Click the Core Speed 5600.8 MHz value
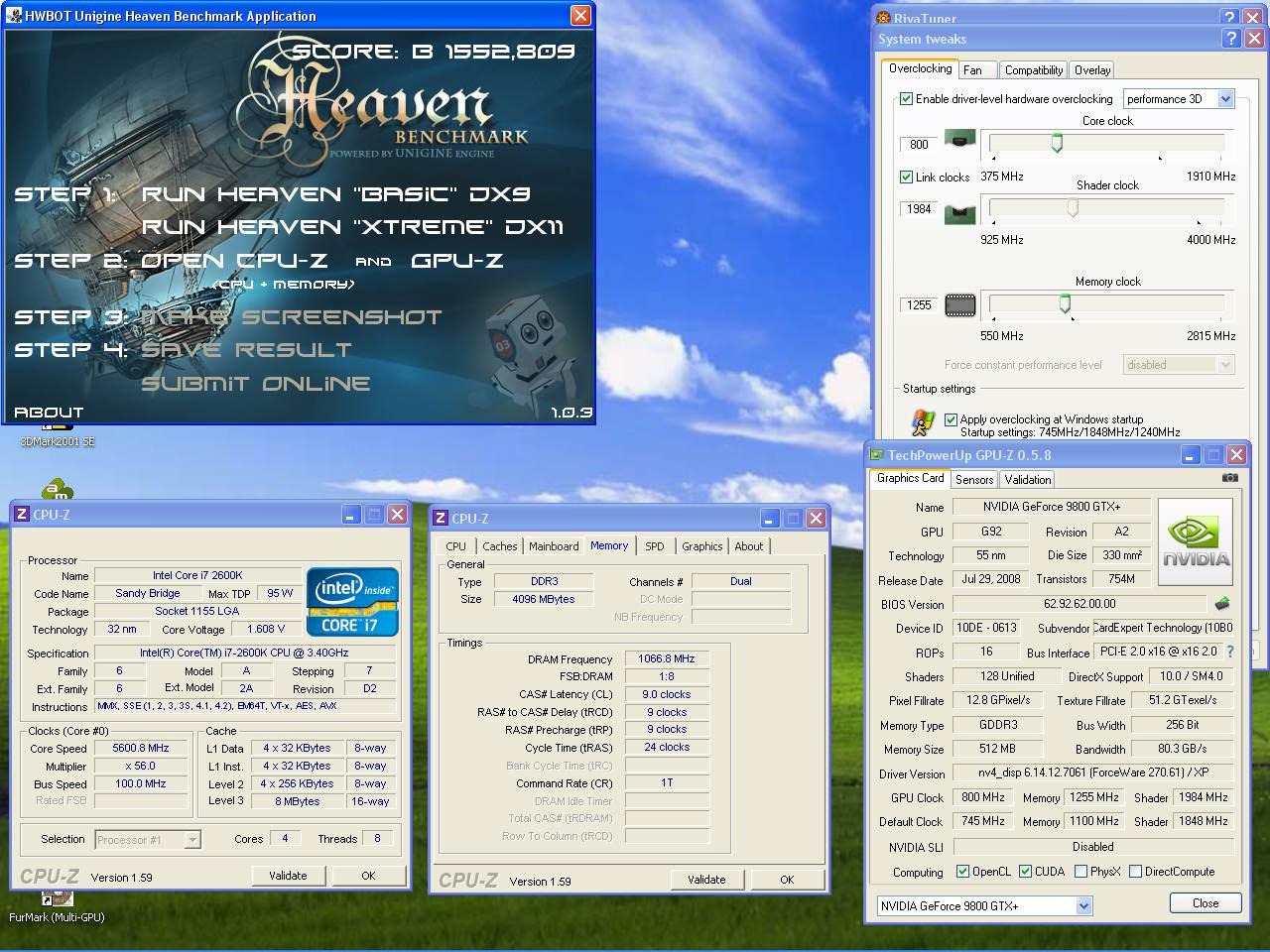 [141, 749]
